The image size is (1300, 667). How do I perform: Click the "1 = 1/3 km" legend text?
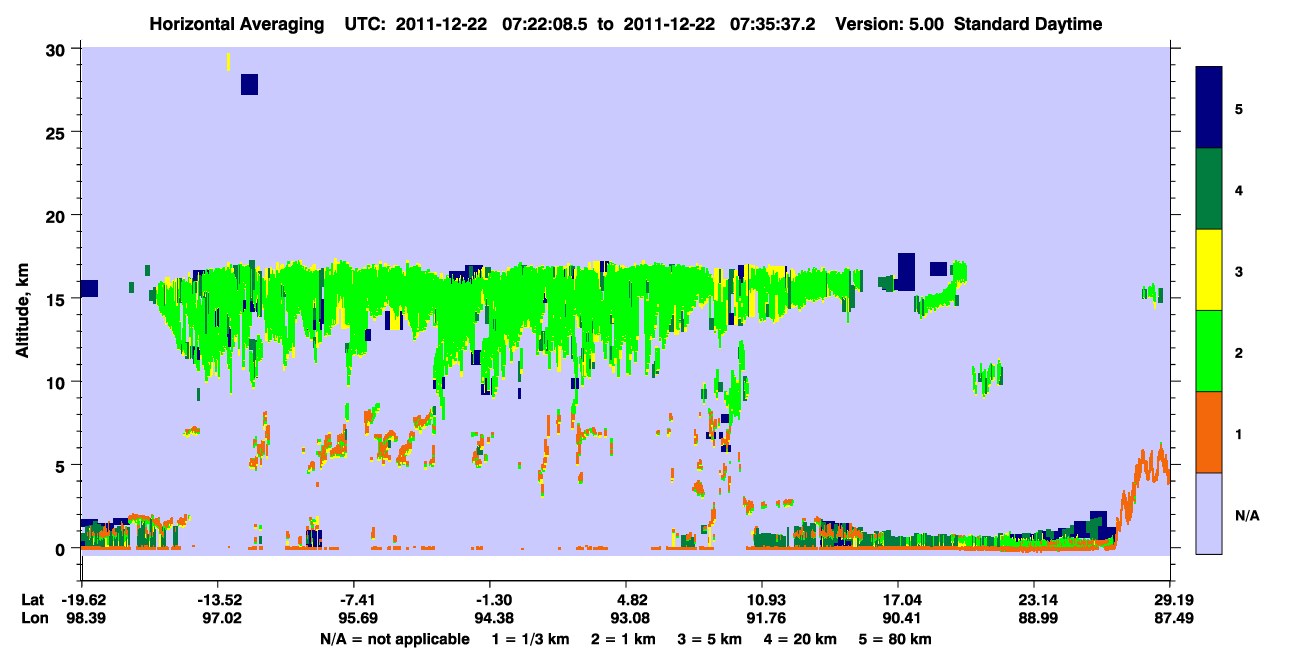click(533, 639)
